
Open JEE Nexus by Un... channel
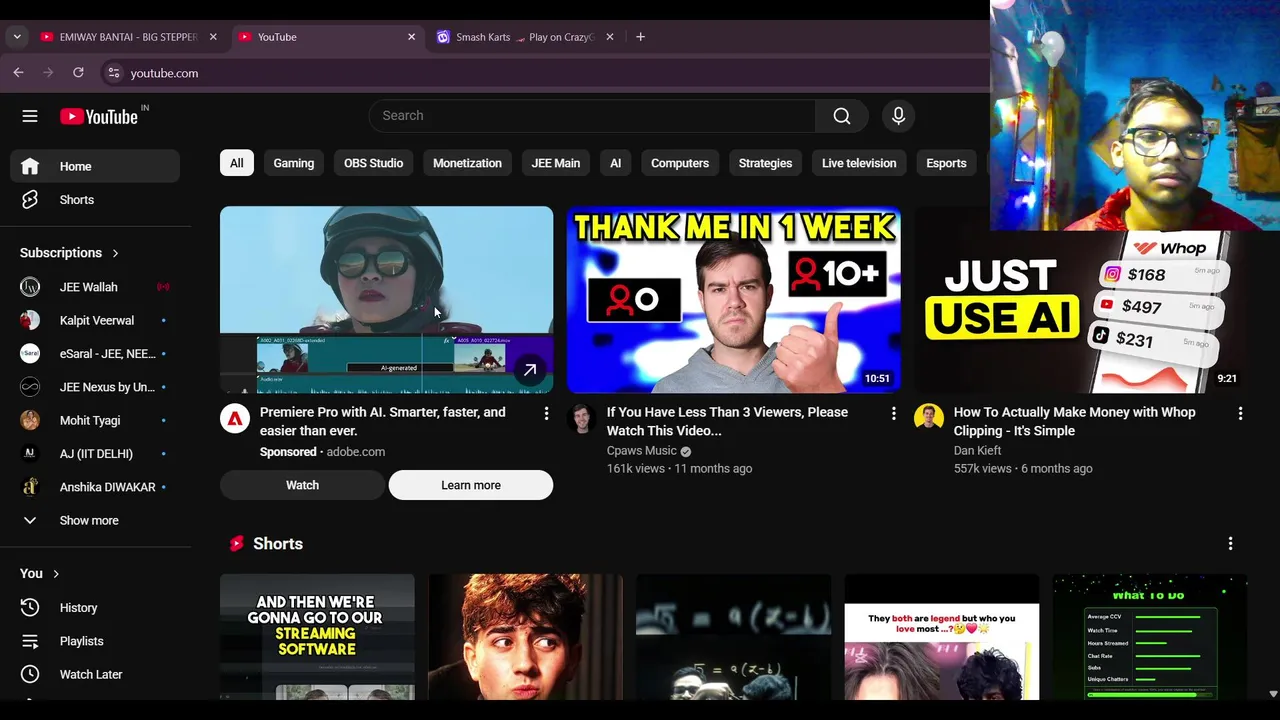point(95,387)
